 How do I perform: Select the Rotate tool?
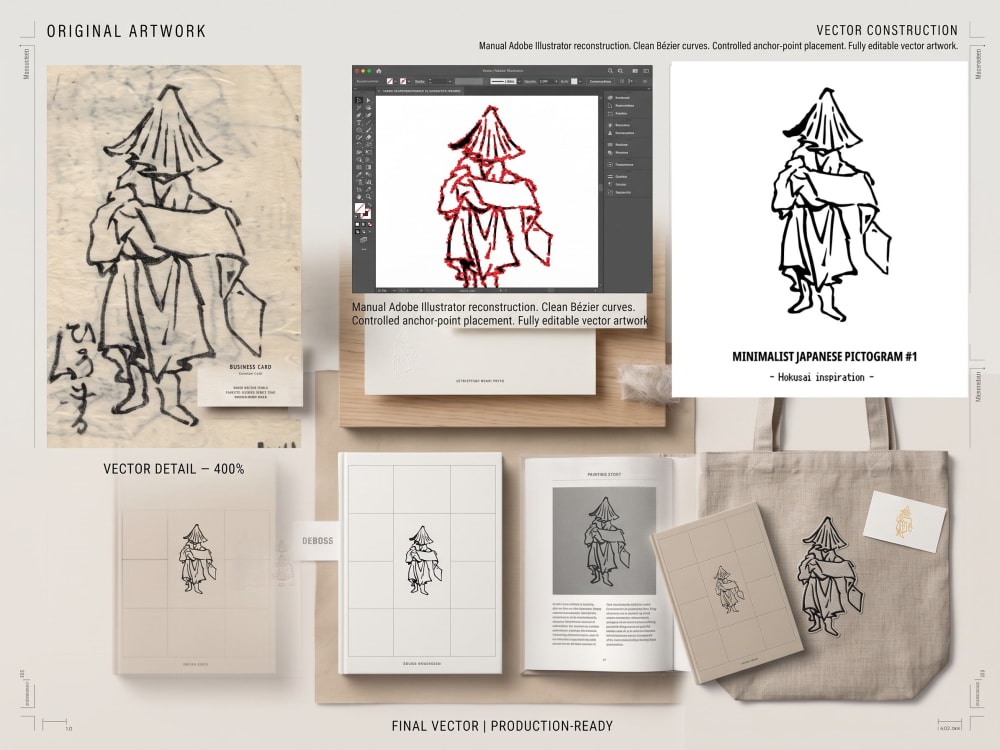pyautogui.click(x=358, y=145)
